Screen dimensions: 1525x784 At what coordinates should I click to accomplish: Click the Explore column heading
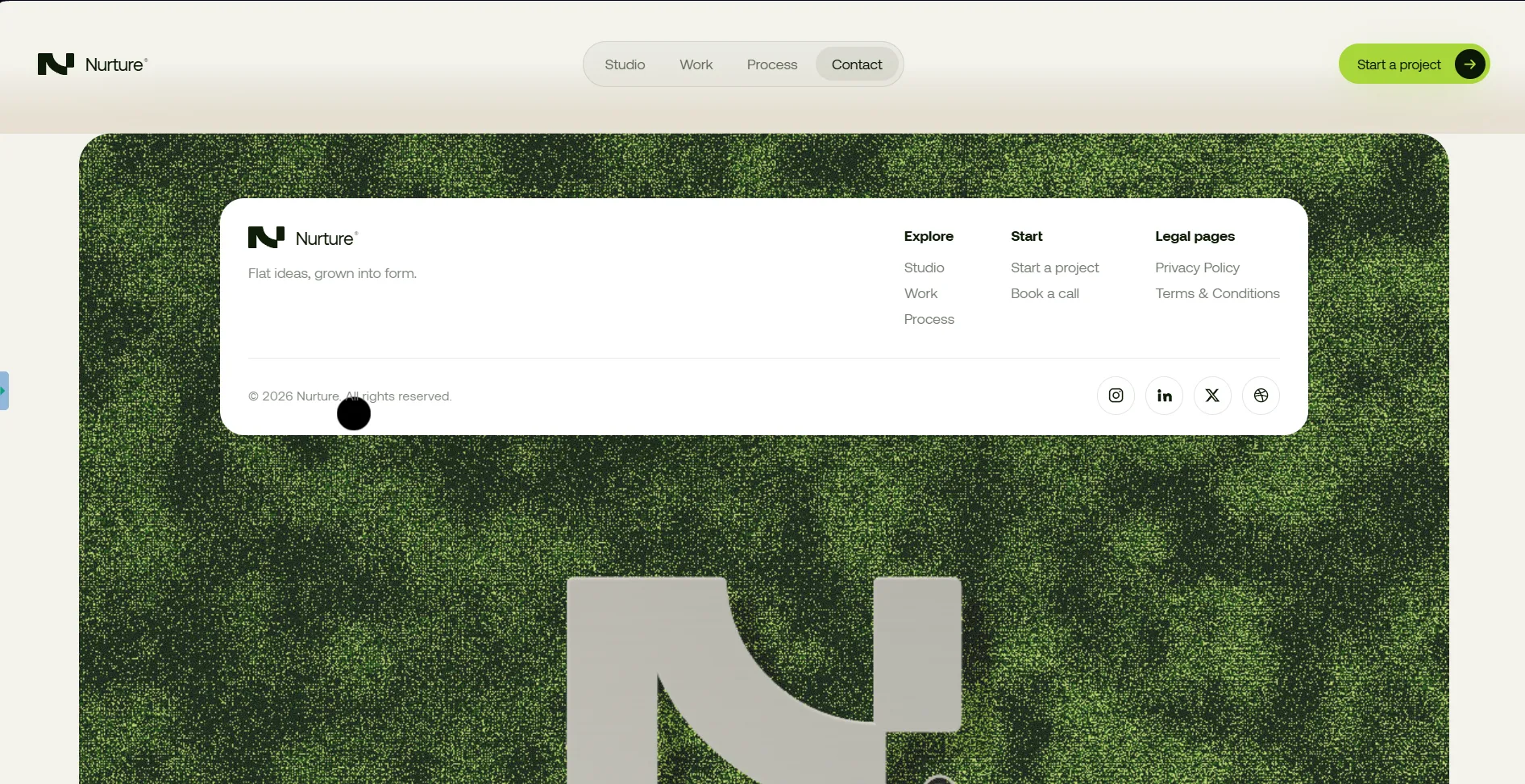point(929,236)
